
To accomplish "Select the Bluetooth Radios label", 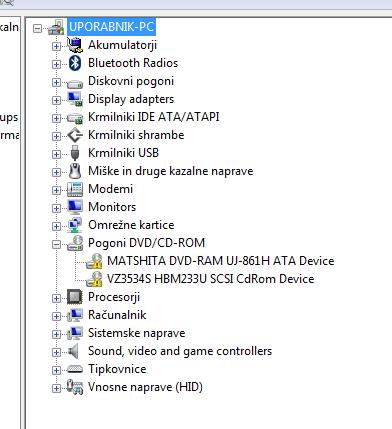I will 133,63.
